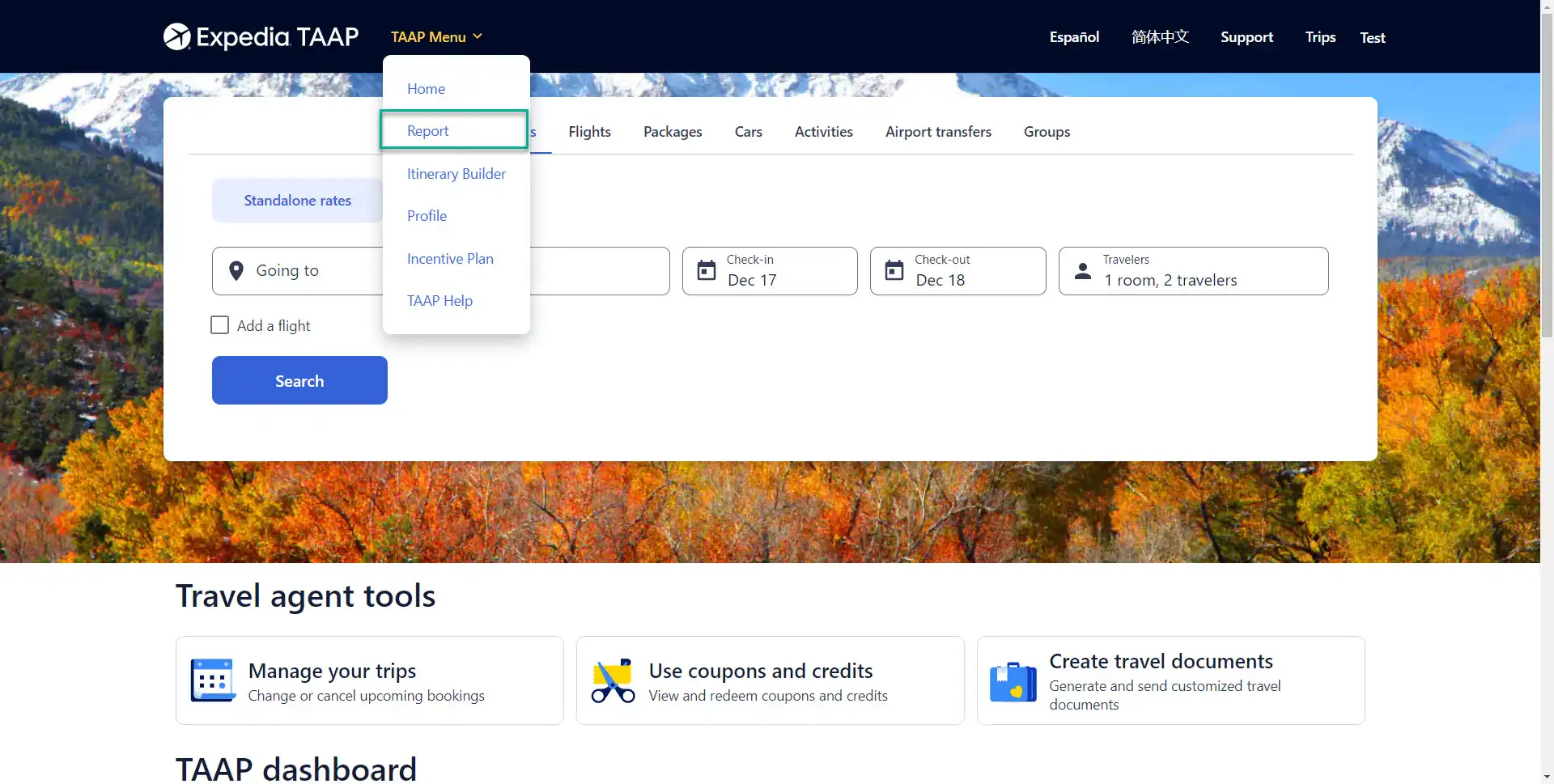Collapse the TAAP Menu dropdown

[x=436, y=37]
